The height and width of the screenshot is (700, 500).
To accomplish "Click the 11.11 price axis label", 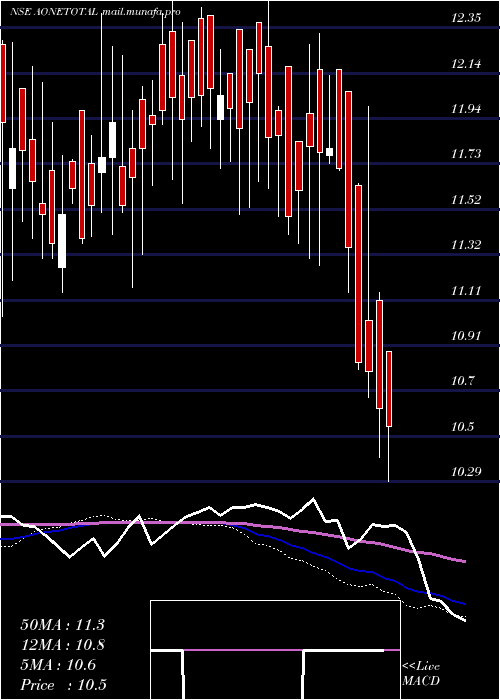I will [x=466, y=291].
